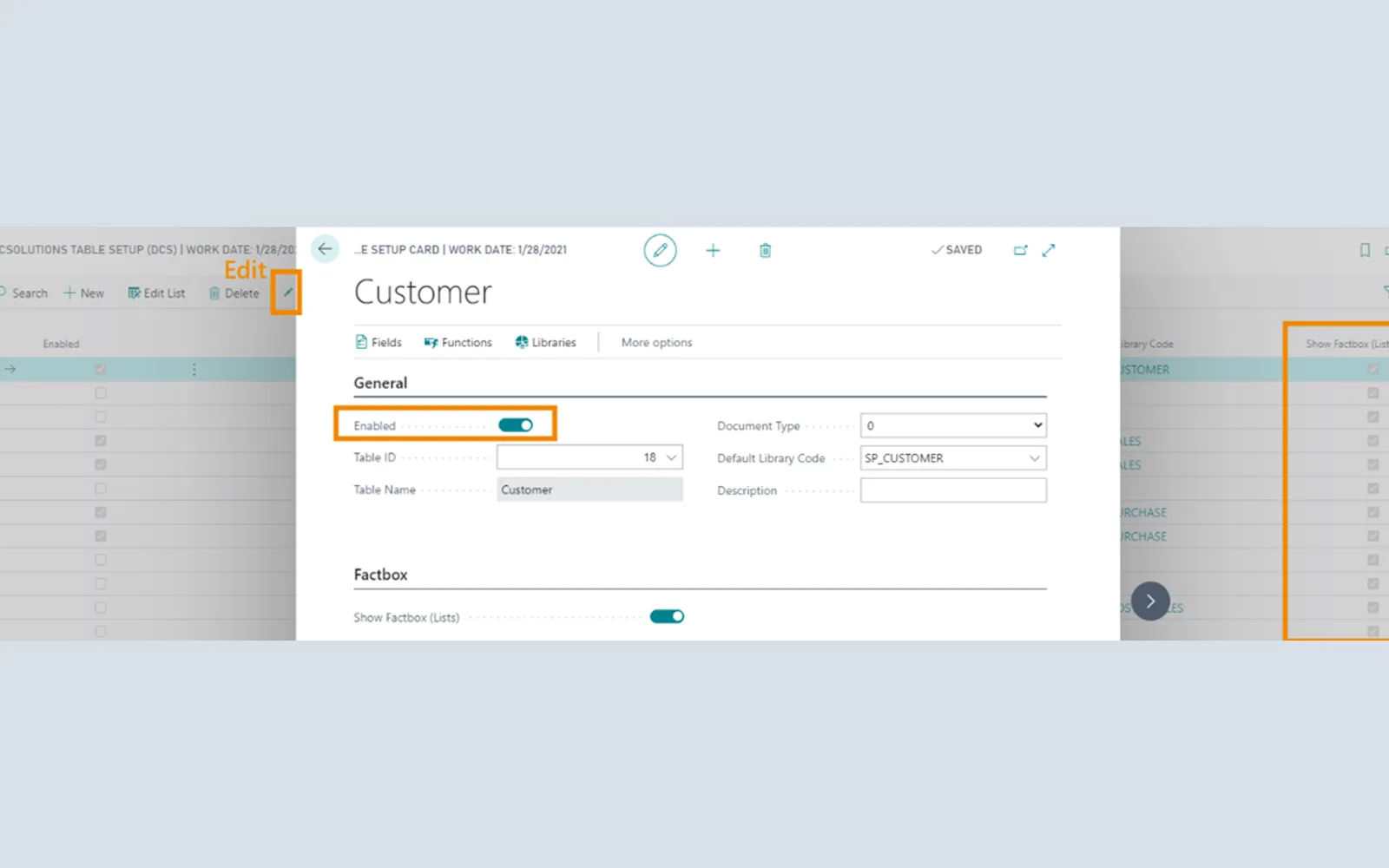Click the General section heading
The width and height of the screenshot is (1389, 868).
click(x=380, y=383)
